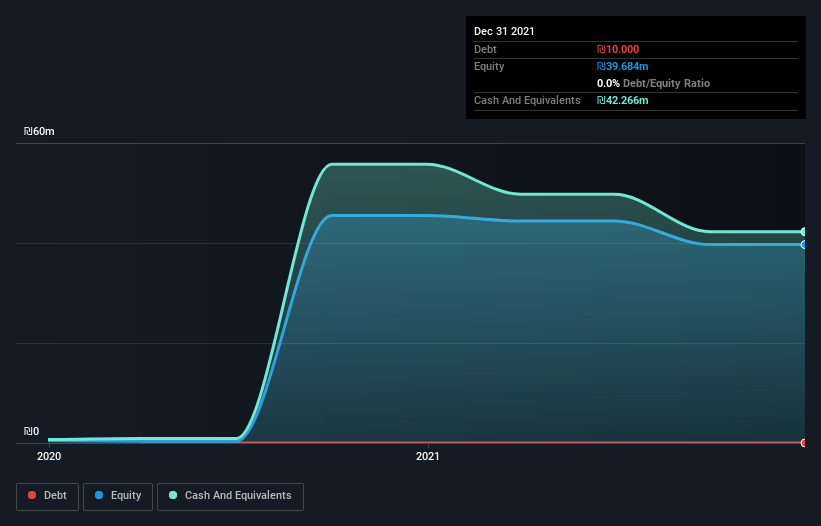Click the Dec 31 2021 tooltip date
Image resolution: width=821 pixels, height=526 pixels.
click(504, 31)
